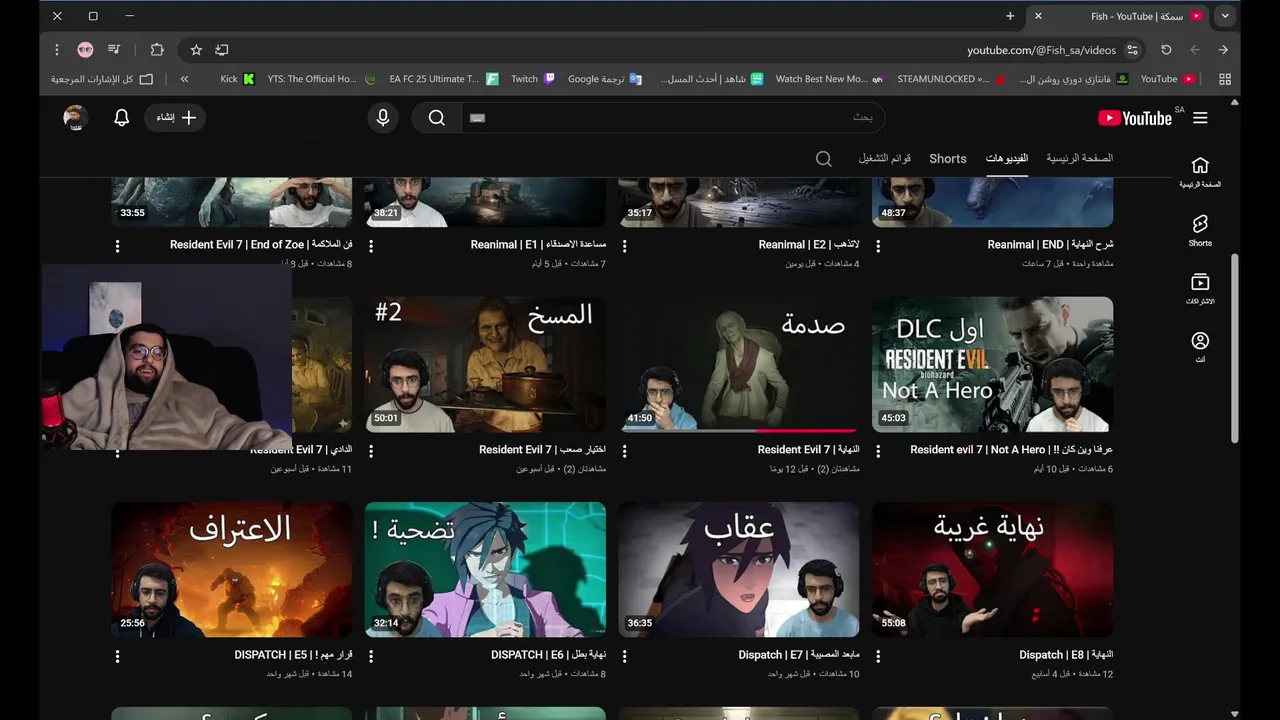Open the Google ترجمة bookmark
This screenshot has width=1280, height=720.
[605, 79]
